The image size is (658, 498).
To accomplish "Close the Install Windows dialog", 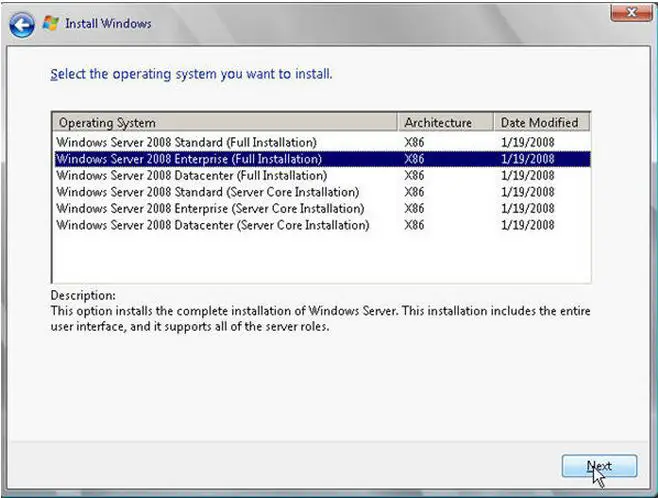I will [x=631, y=13].
